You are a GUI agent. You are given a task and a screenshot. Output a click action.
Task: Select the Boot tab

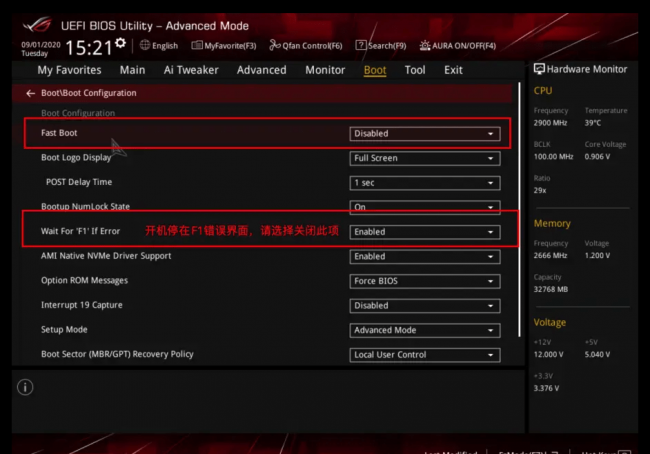pyautogui.click(x=375, y=70)
